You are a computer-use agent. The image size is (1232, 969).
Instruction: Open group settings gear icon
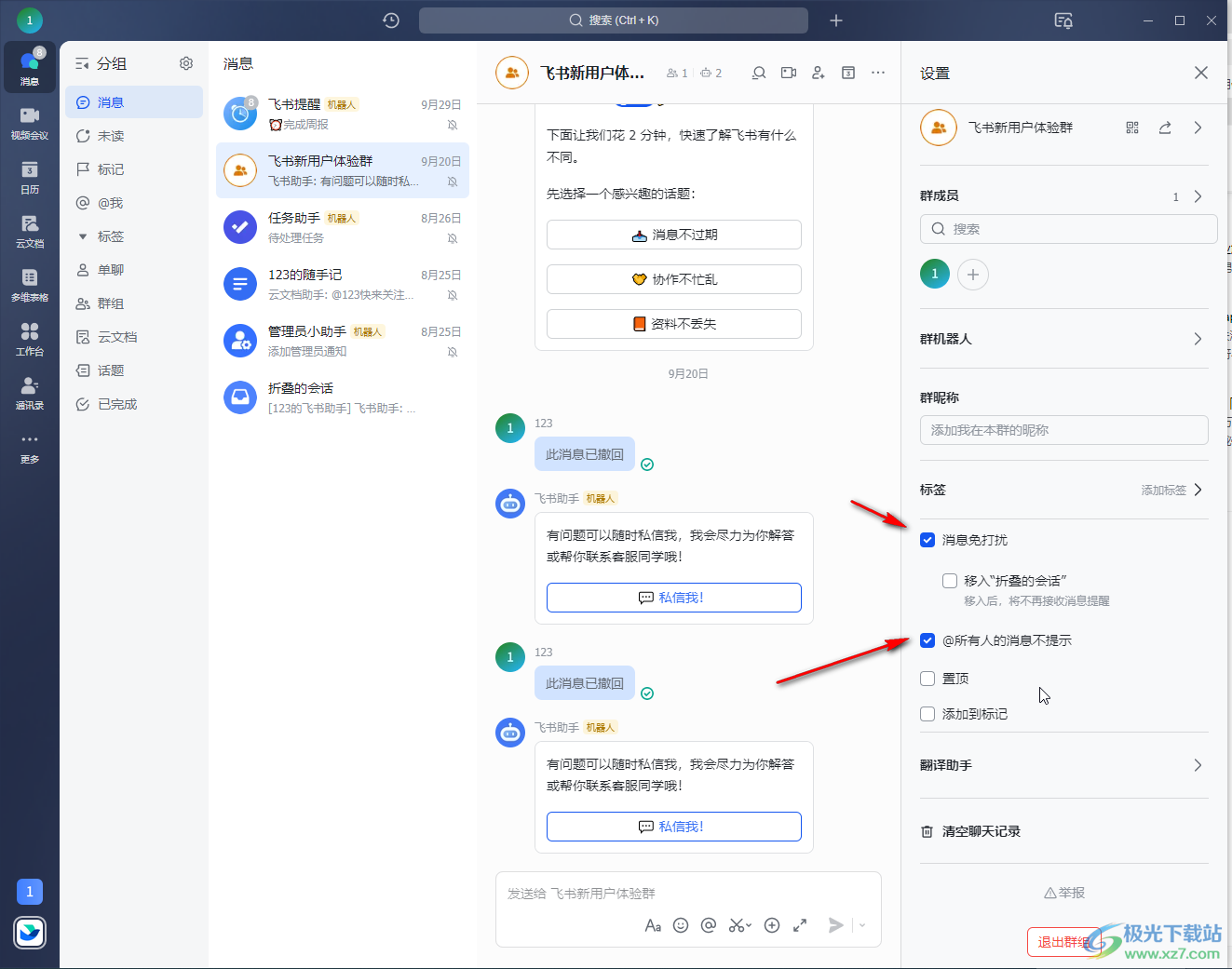[186, 63]
